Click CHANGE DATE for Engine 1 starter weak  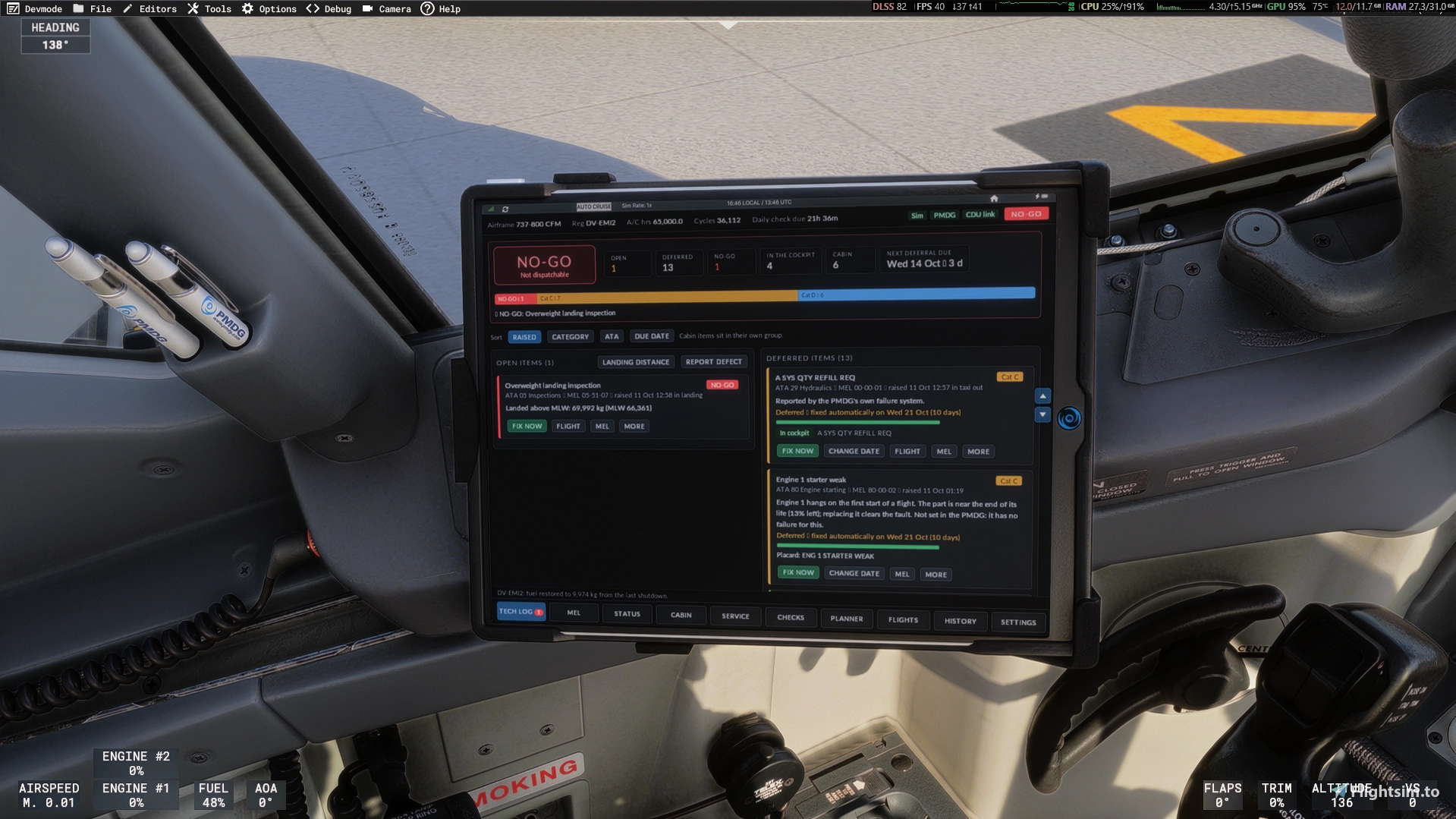(x=854, y=574)
